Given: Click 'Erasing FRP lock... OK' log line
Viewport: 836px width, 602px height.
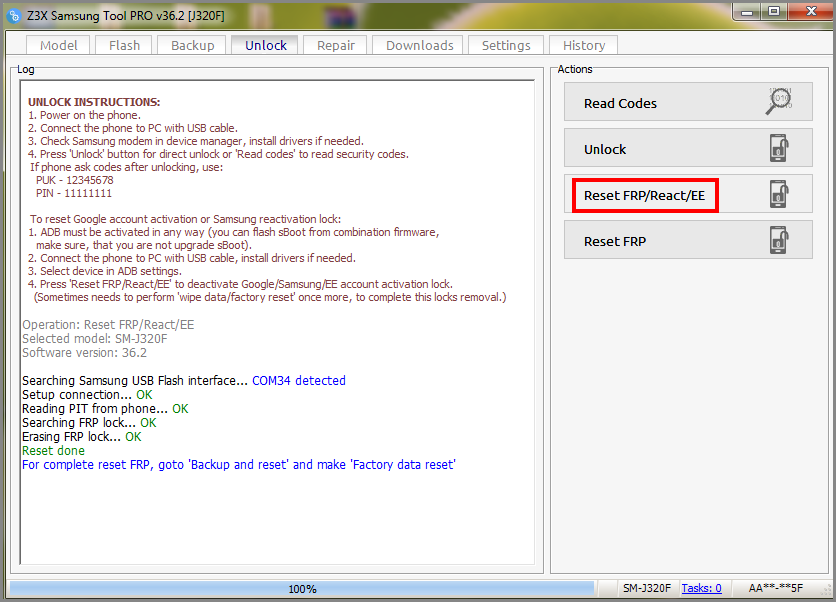Looking at the screenshot, I should click(82, 437).
